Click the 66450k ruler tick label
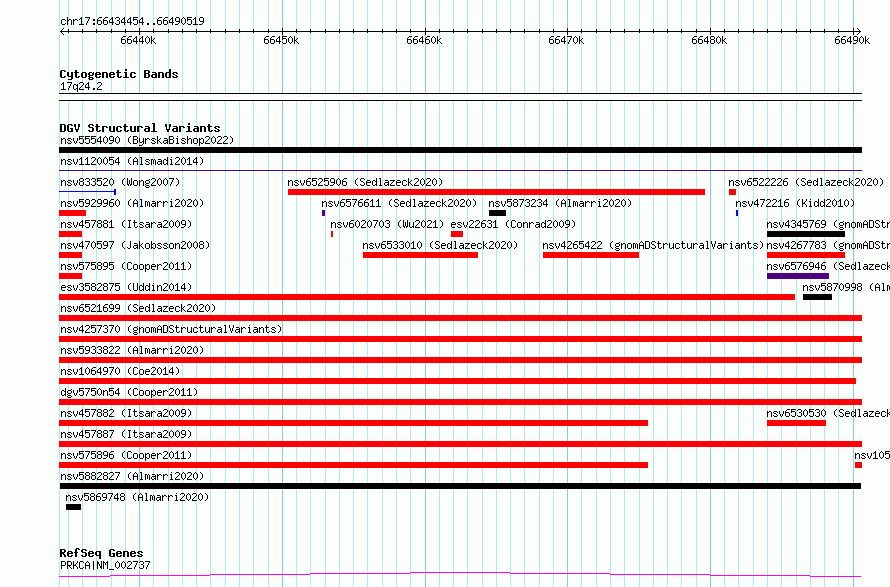 [x=281, y=40]
